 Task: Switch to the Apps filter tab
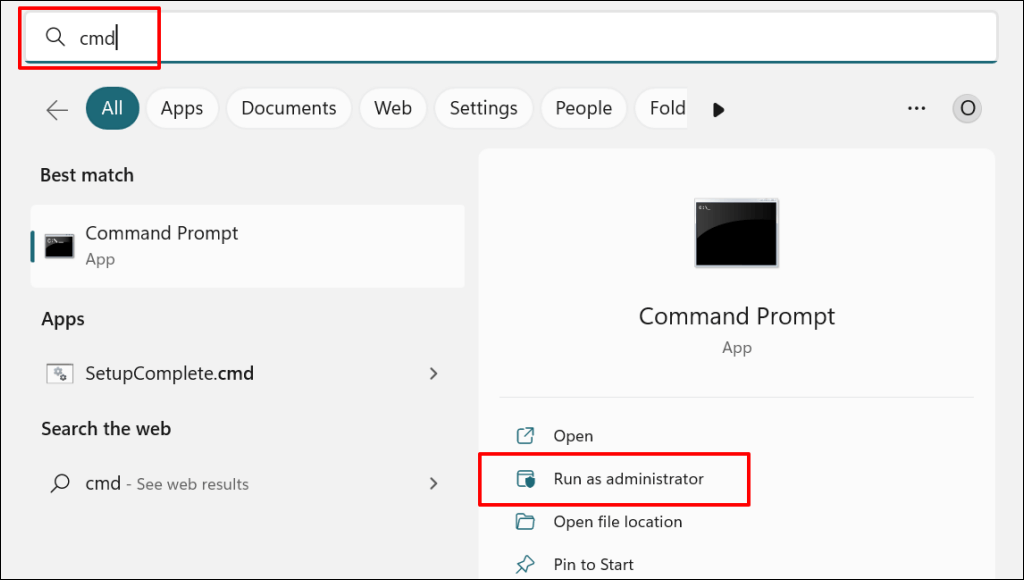tap(182, 108)
